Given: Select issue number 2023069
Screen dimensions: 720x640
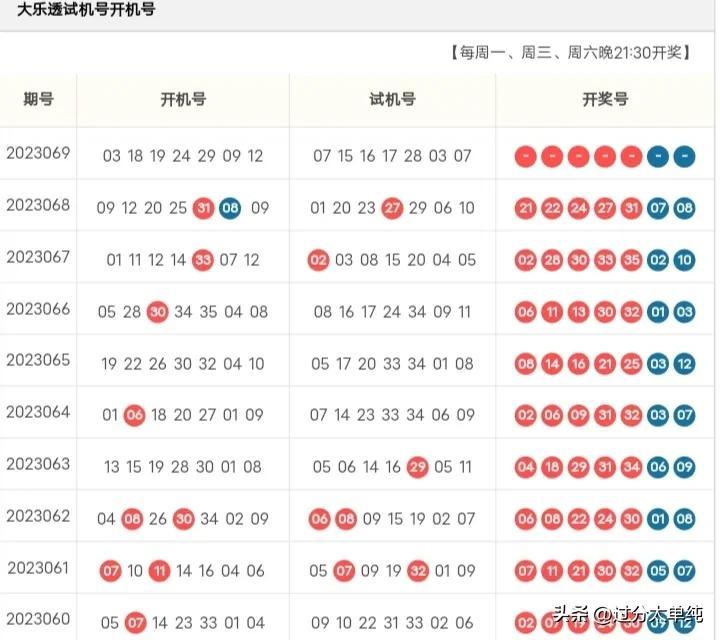Looking at the screenshot, I should [x=38, y=153].
